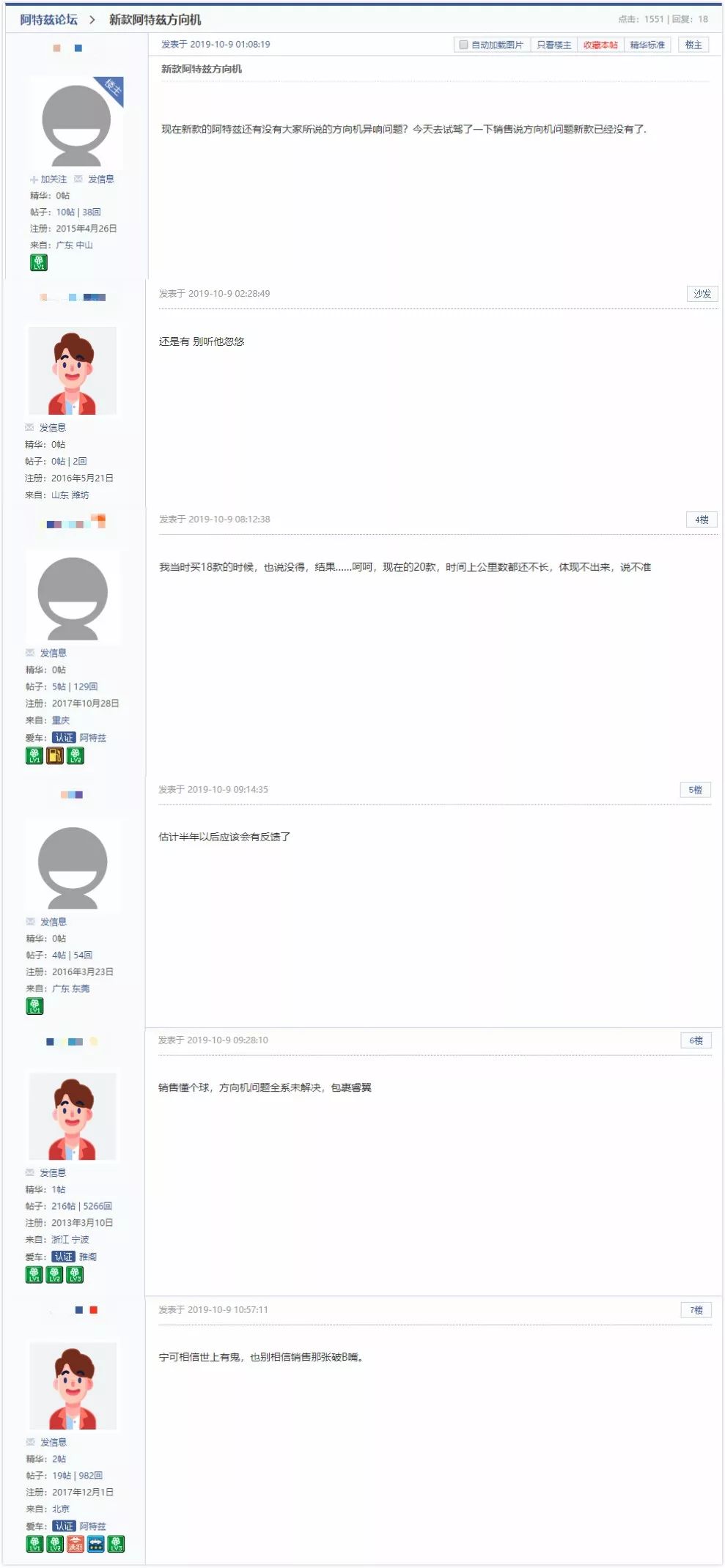
Task: Click the envelope icon of 山东 潍坊 user
Action: (x=29, y=427)
